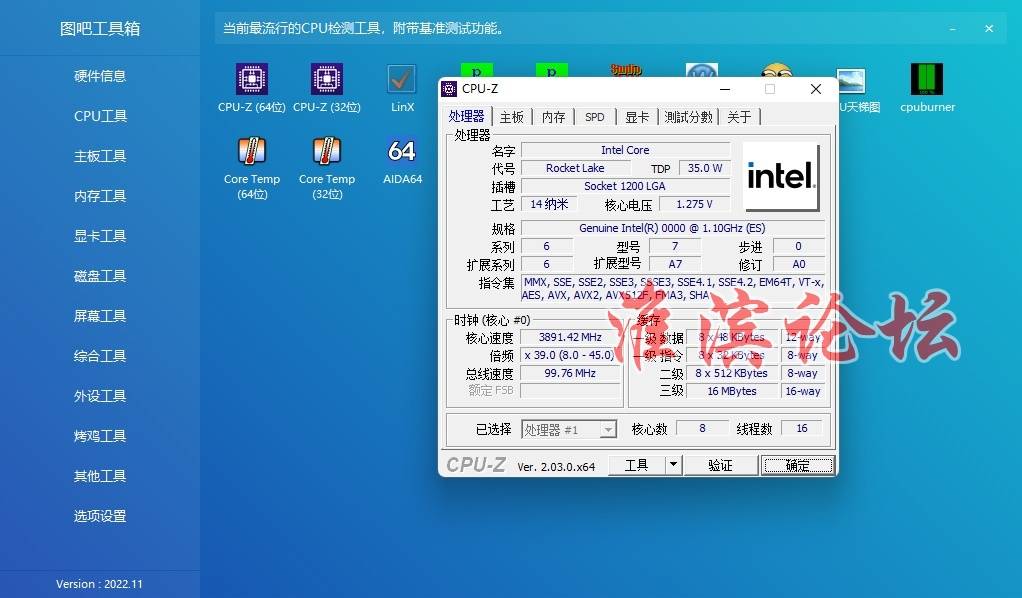Click the 工具 button in CPU-Z
Image resolution: width=1022 pixels, height=598 pixels.
click(x=637, y=465)
